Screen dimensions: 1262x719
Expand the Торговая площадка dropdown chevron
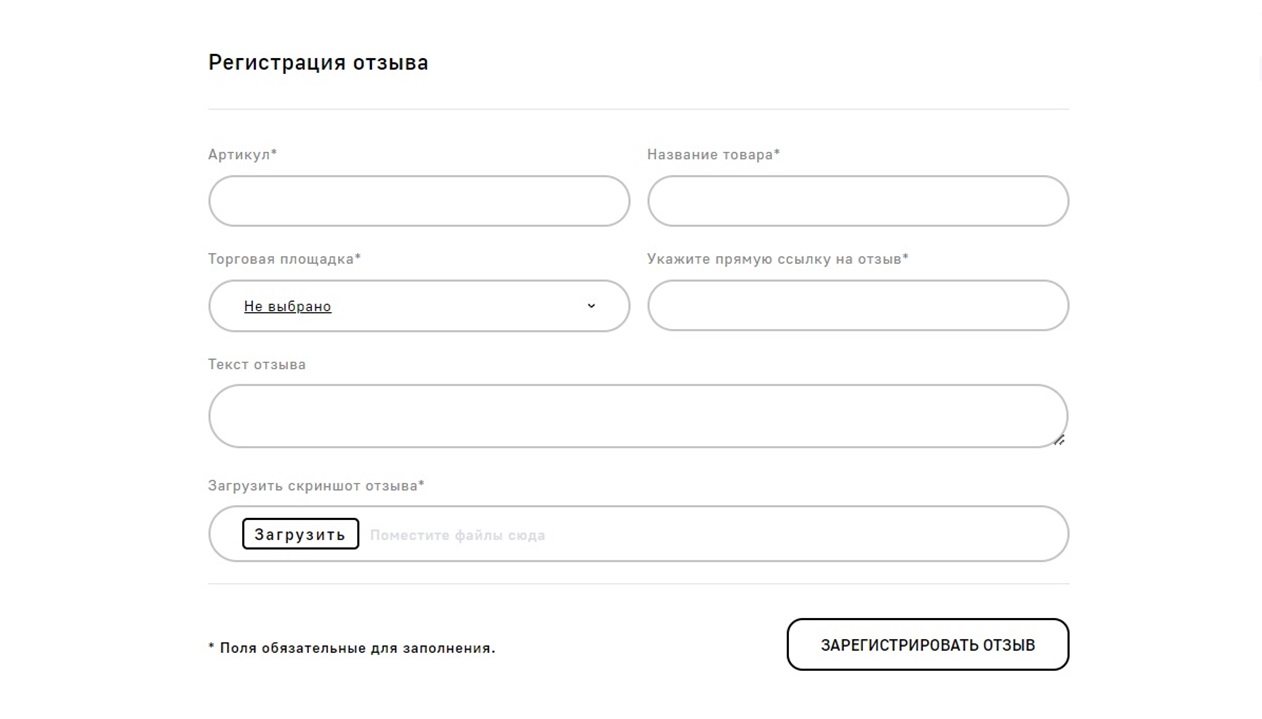(x=591, y=306)
